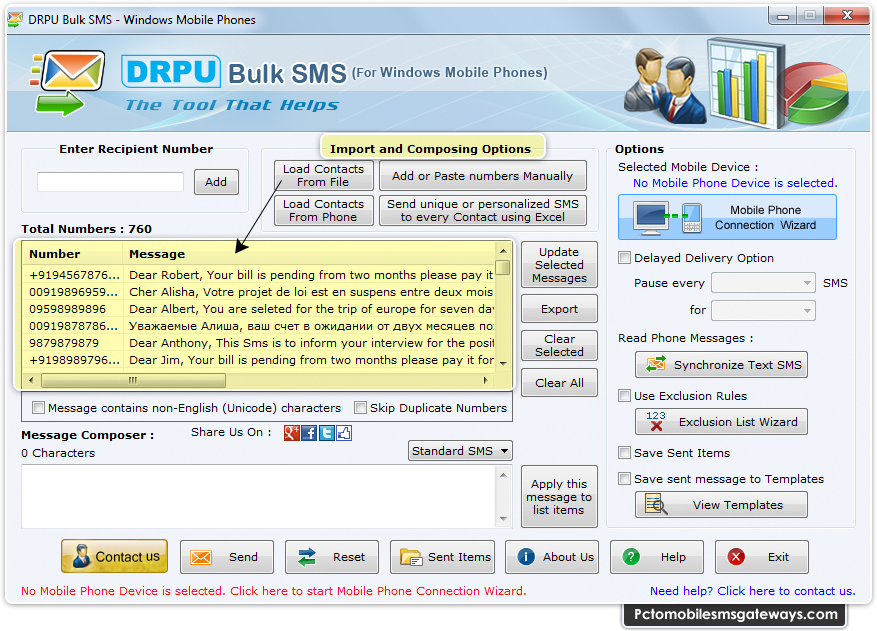This screenshot has width=877, height=631.
Task: Click the green question mark Help icon
Action: [631, 557]
